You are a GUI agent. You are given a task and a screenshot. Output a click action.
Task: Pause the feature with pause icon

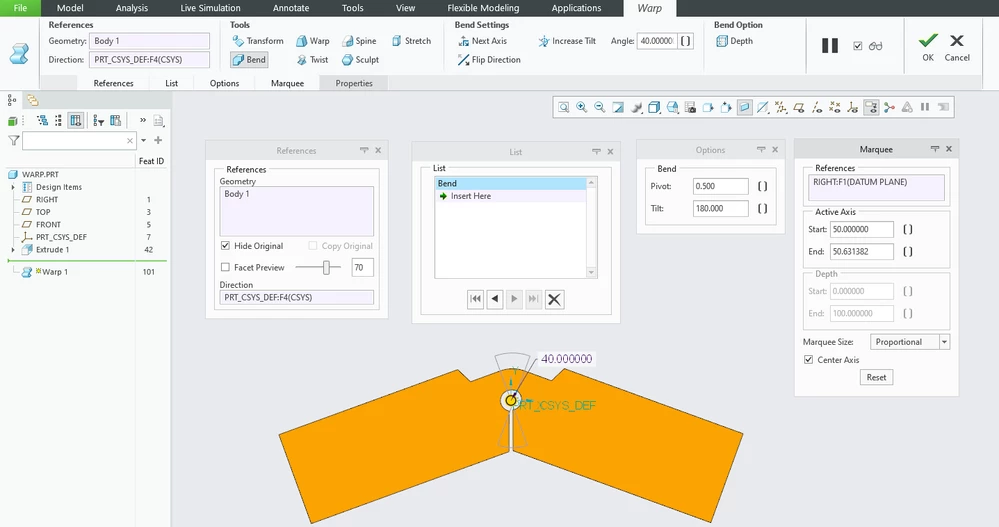coord(830,46)
